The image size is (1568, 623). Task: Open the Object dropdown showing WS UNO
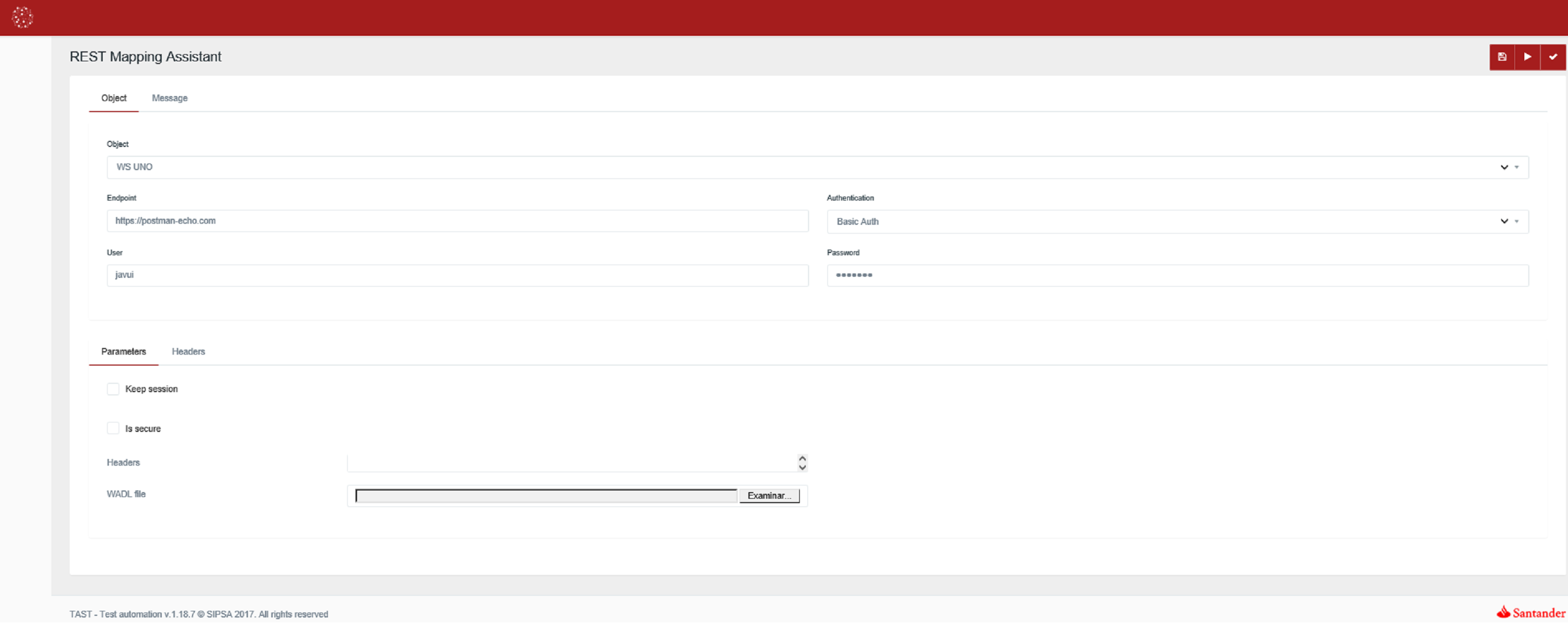(817, 167)
